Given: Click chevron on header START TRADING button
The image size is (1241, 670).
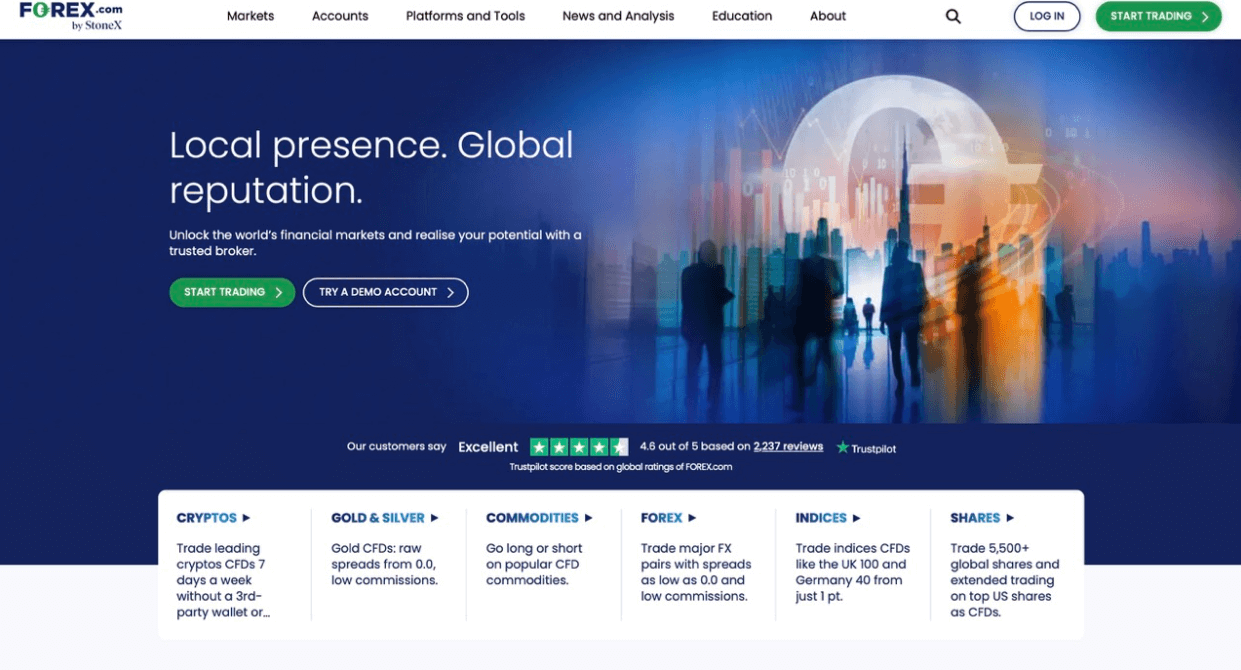Looking at the screenshot, I should (x=1205, y=17).
